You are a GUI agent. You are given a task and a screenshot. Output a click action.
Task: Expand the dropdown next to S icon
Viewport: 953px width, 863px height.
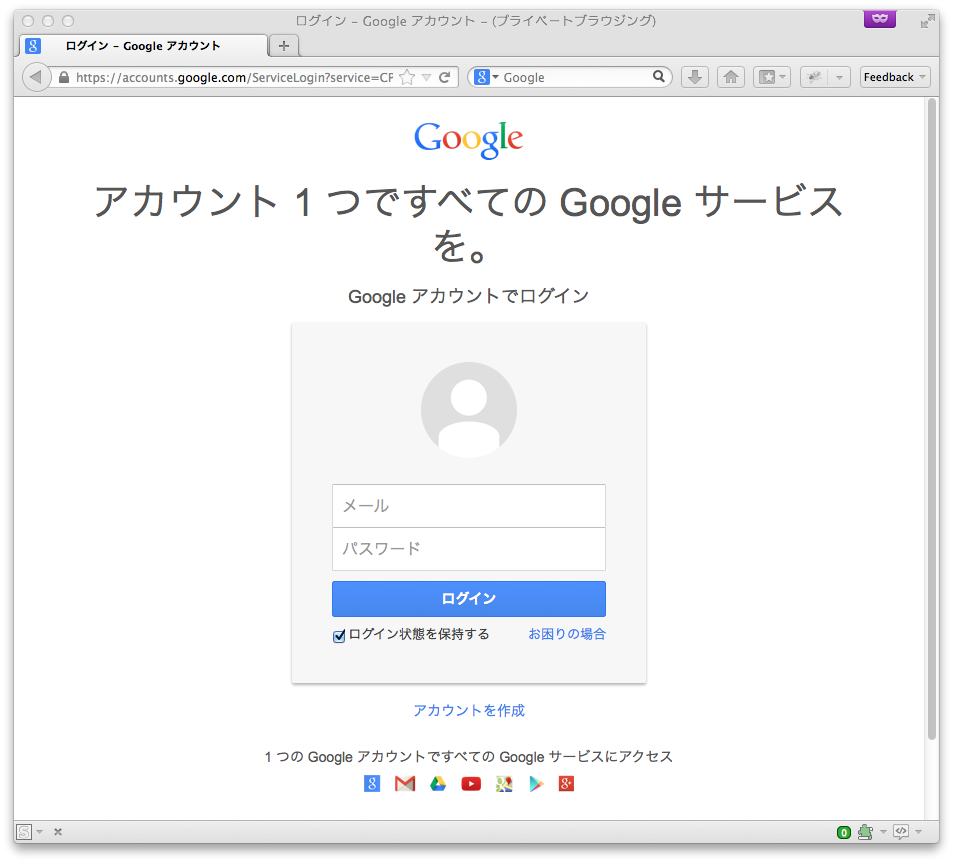pos(40,831)
